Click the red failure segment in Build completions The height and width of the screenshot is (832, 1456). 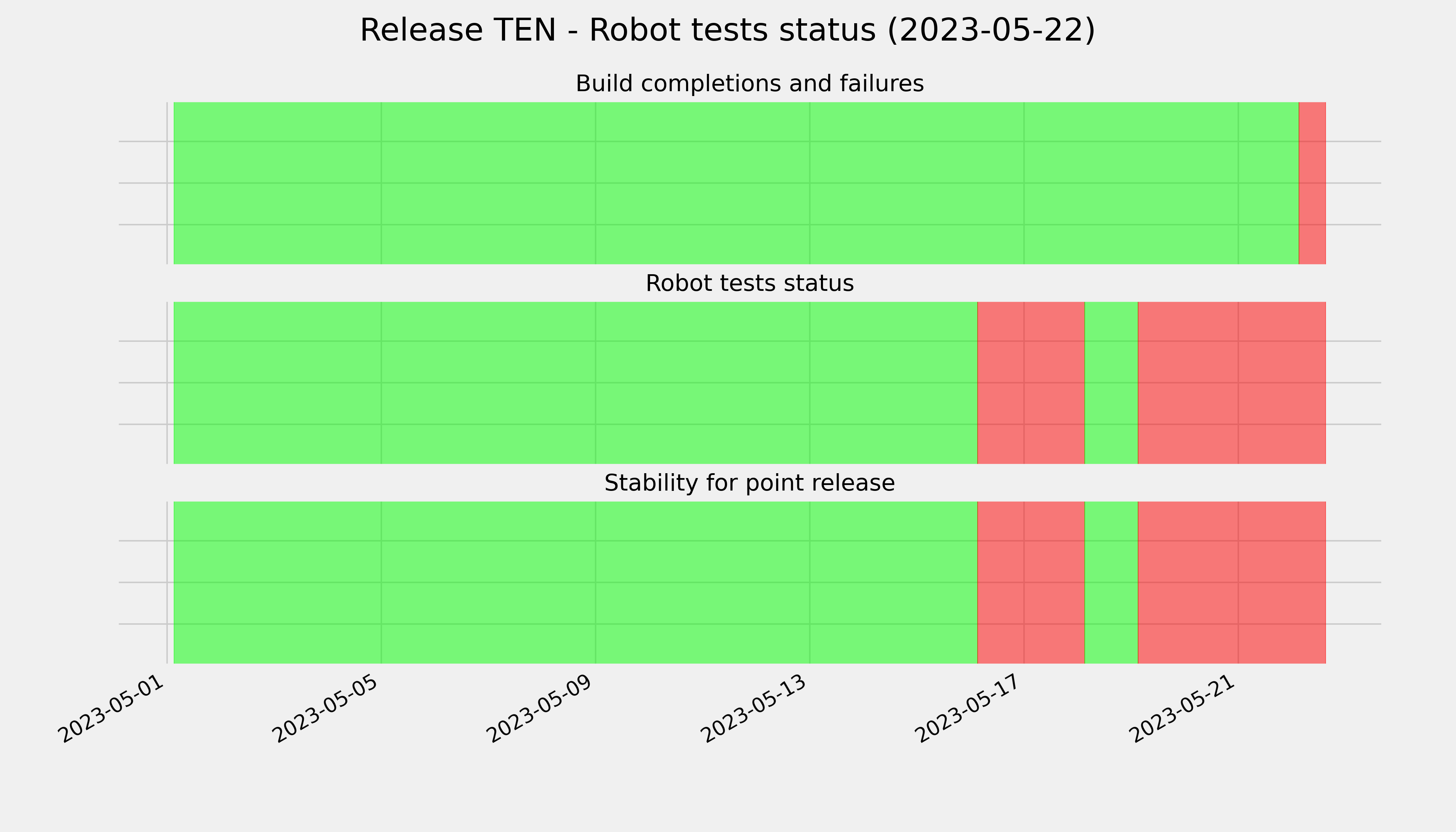tap(1312, 183)
